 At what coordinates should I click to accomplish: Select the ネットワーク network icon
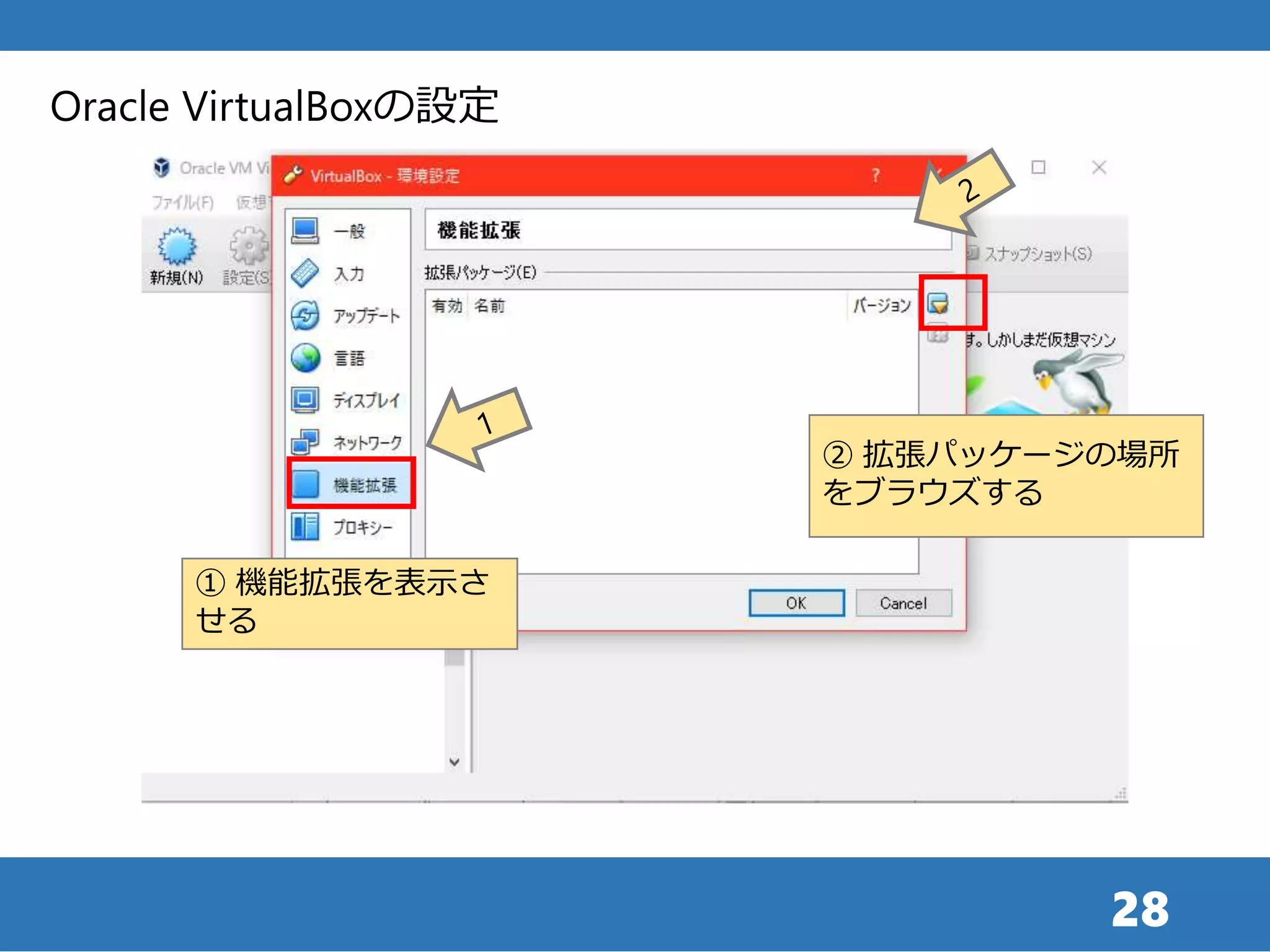(305, 442)
